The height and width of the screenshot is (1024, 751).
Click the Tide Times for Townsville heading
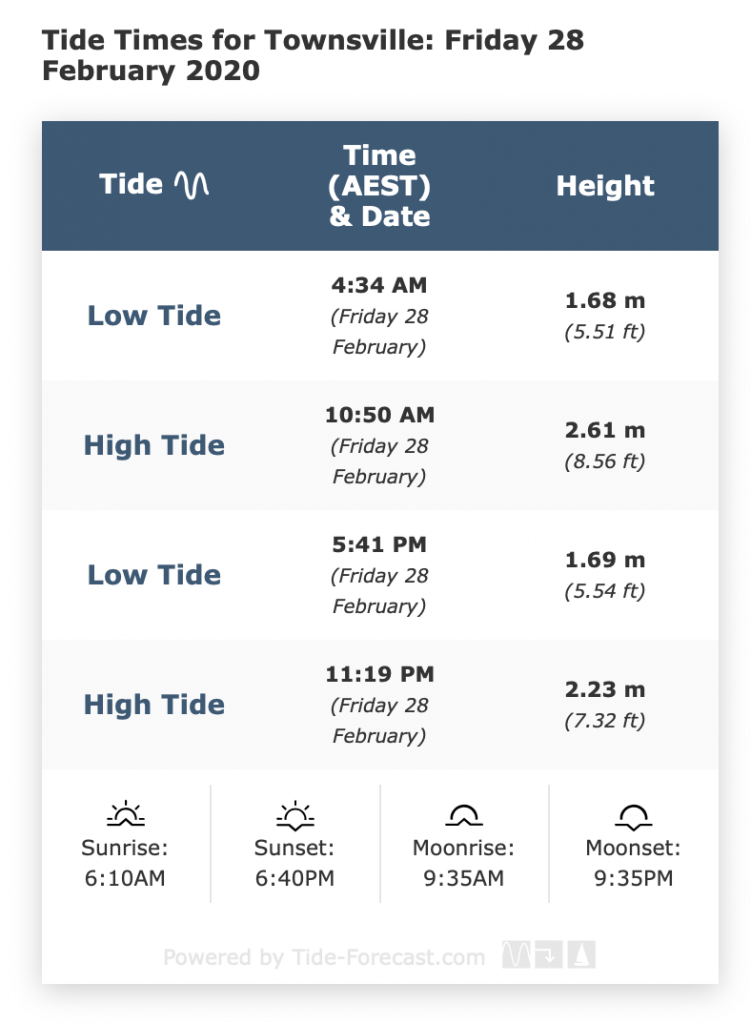tap(312, 56)
